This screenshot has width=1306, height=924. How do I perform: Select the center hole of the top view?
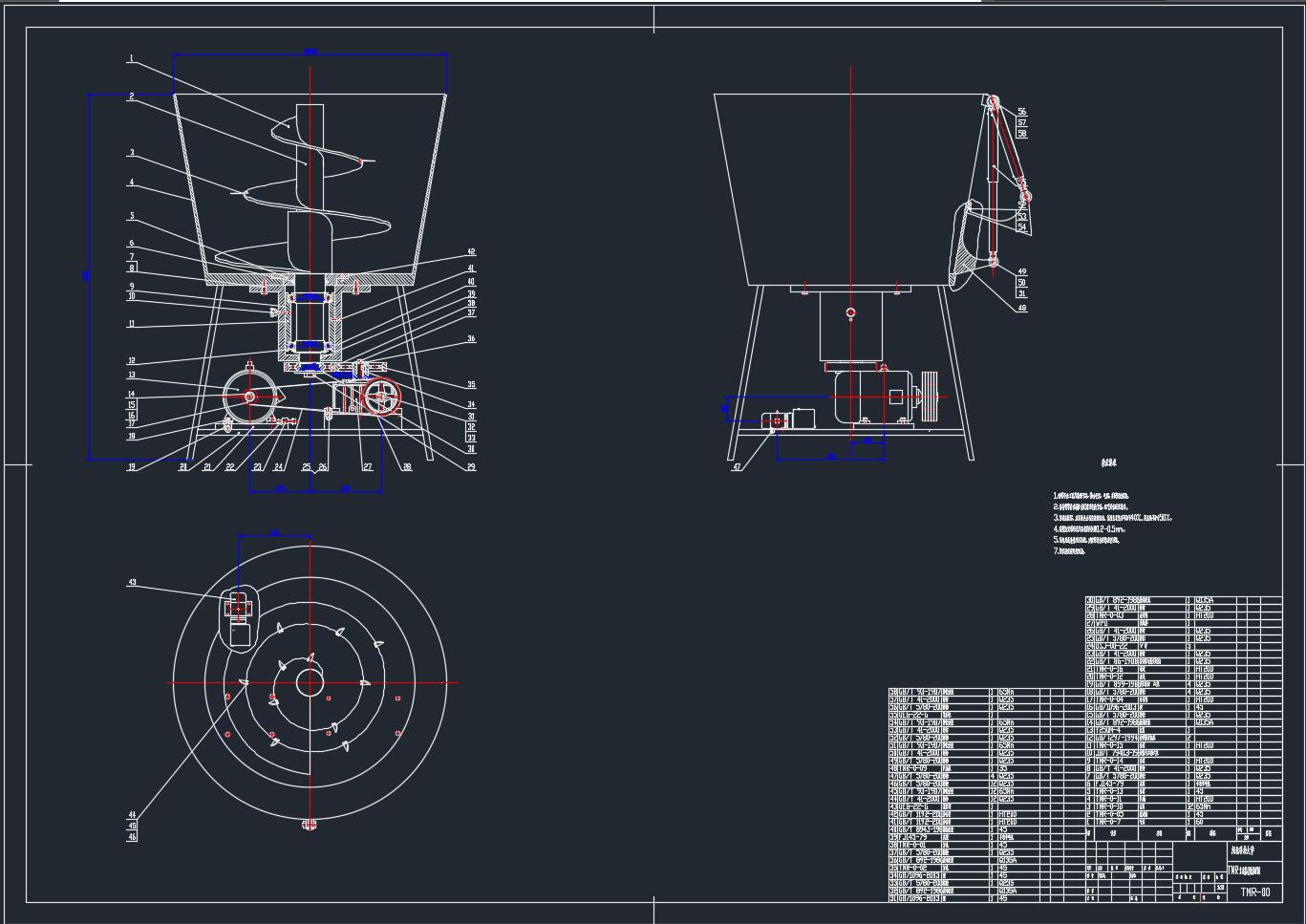point(309,682)
